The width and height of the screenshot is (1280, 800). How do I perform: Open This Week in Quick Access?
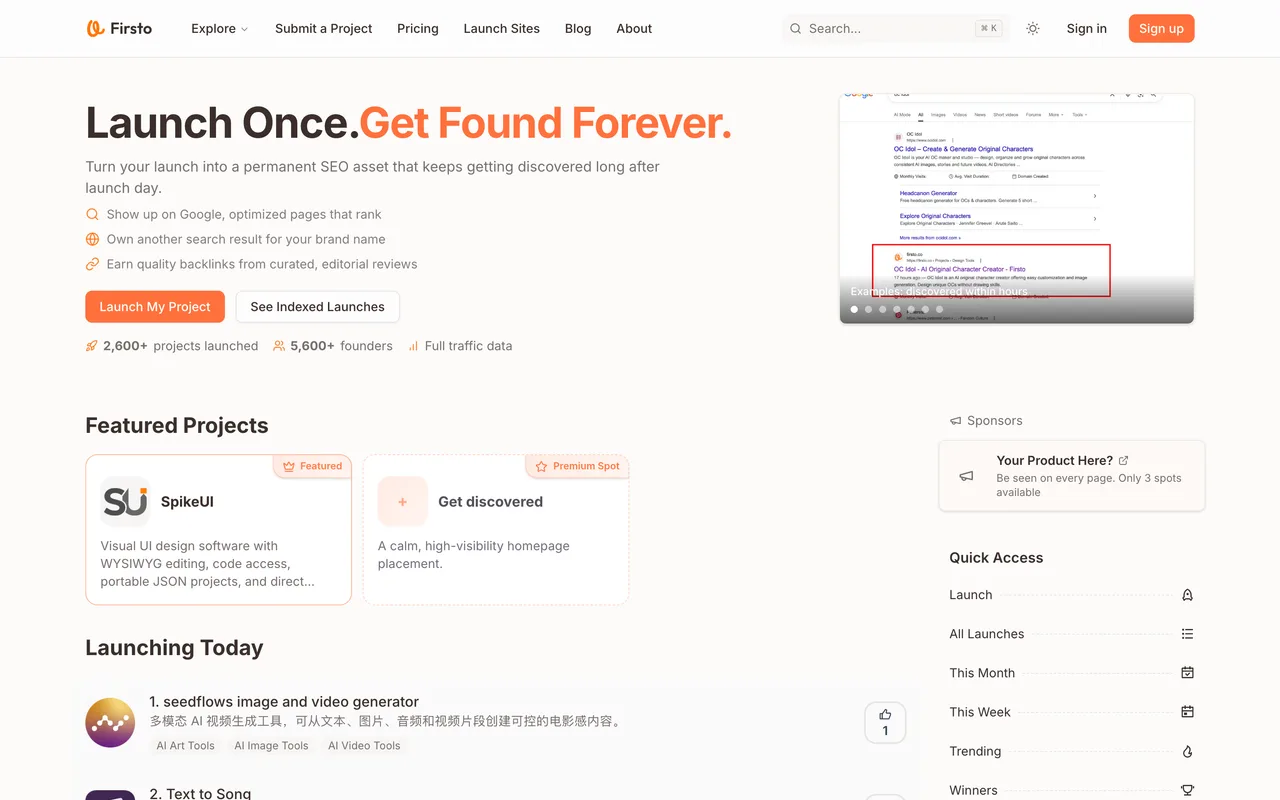pos(980,712)
